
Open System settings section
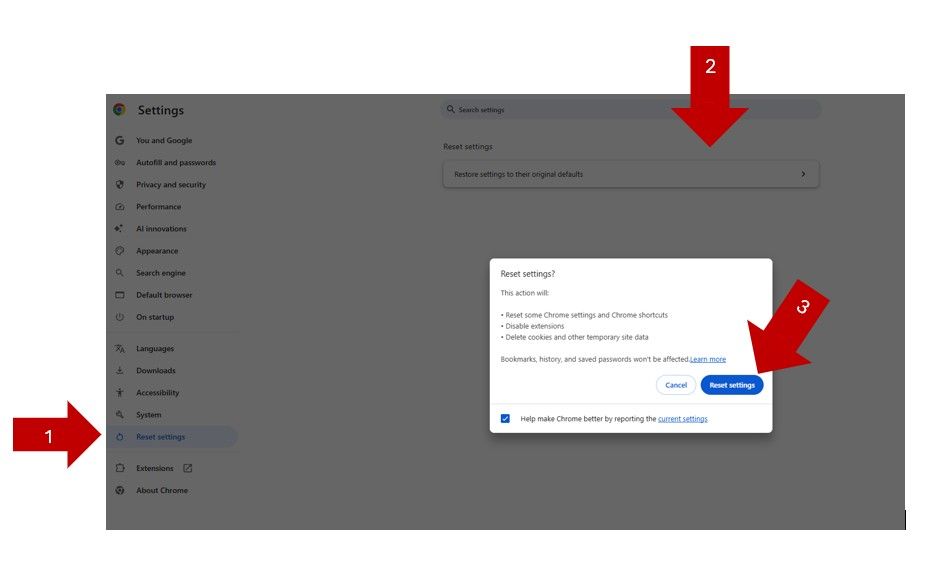(148, 415)
